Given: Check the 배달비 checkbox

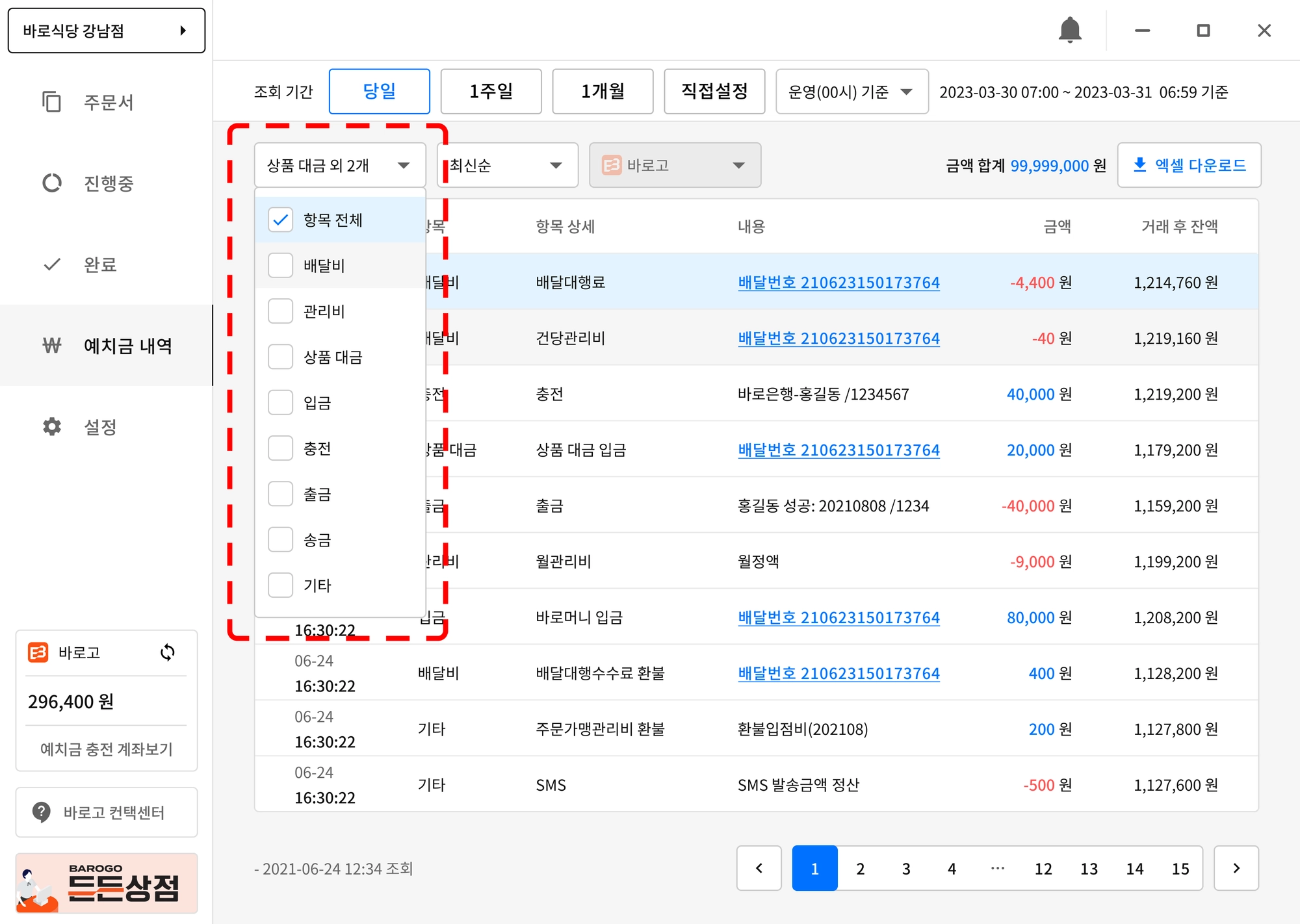Looking at the screenshot, I should 281,266.
